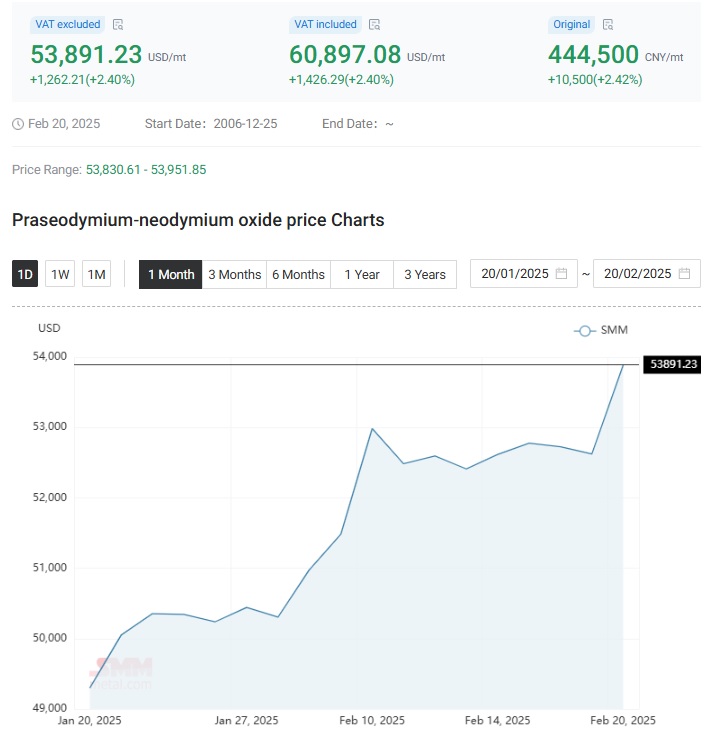The image size is (710, 754).
Task: Choose the 6 Months range
Action: click(x=298, y=275)
